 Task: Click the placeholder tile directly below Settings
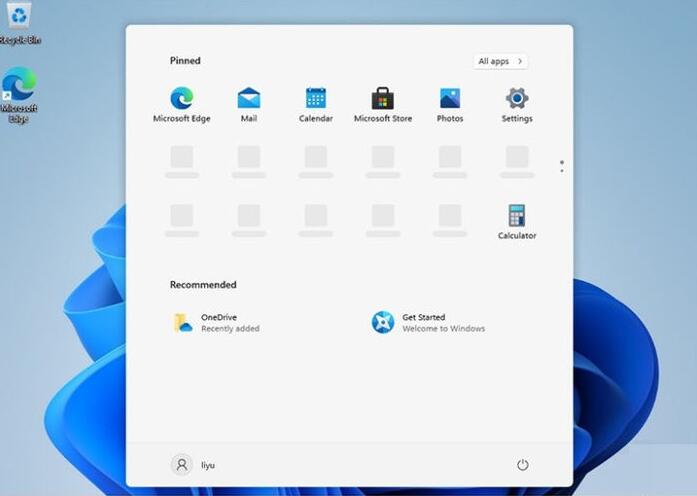coord(517,158)
